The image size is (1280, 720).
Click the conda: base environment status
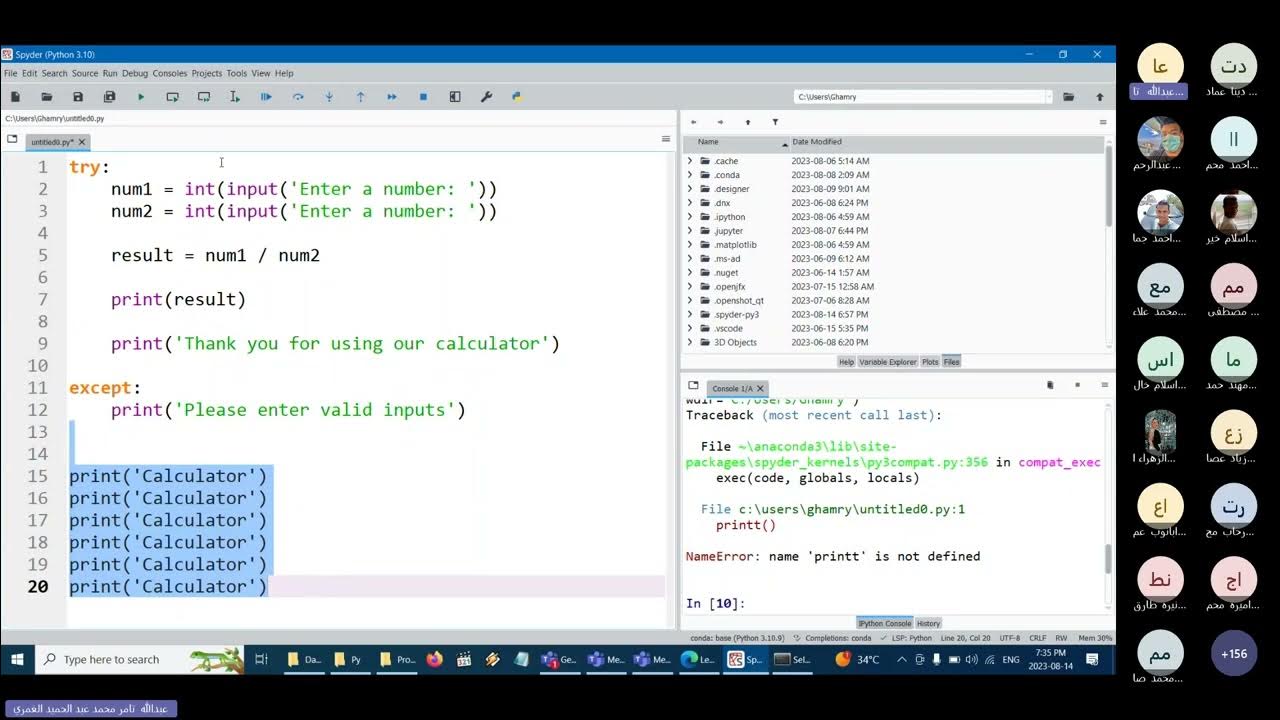point(735,638)
